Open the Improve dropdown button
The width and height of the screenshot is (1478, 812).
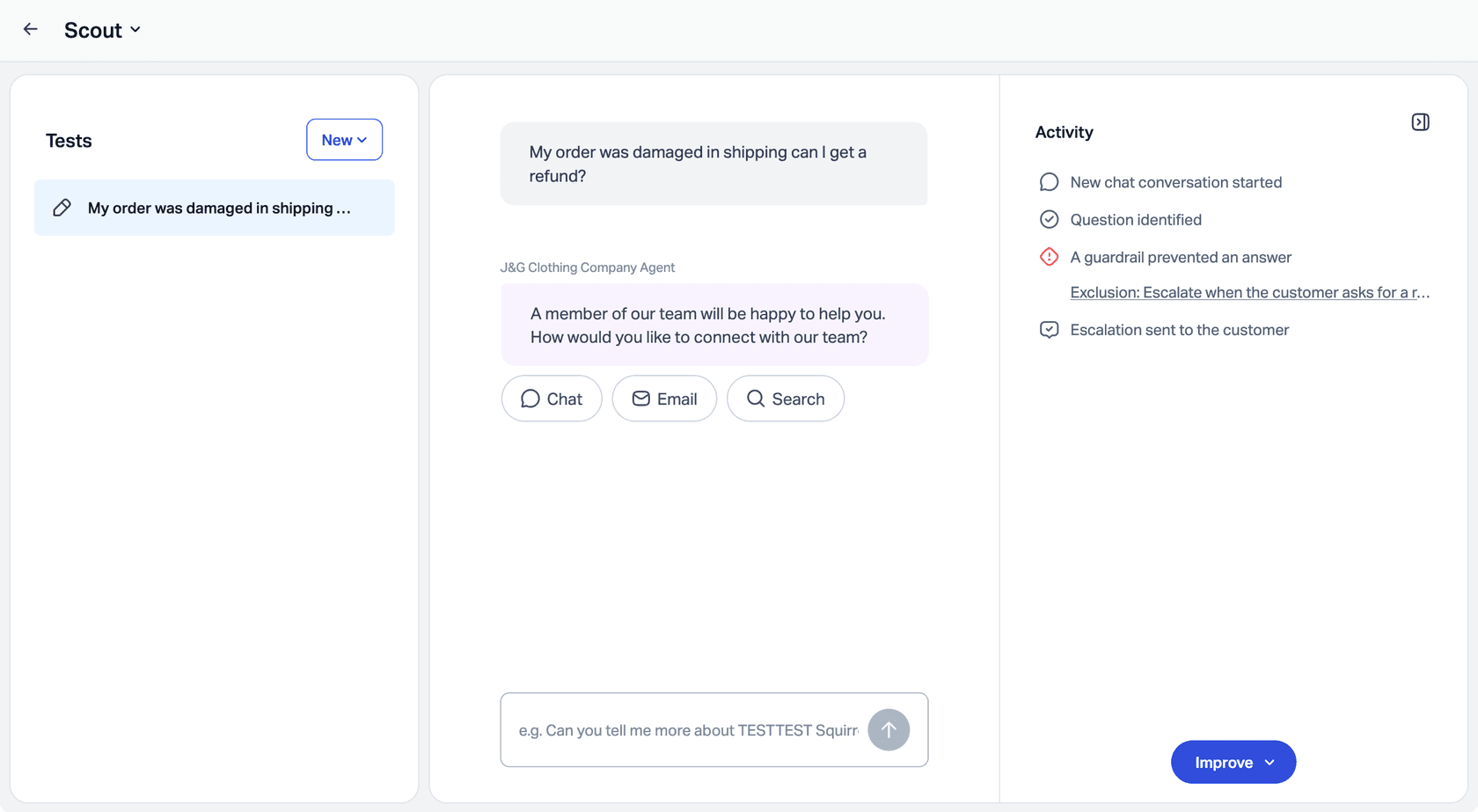(1233, 762)
